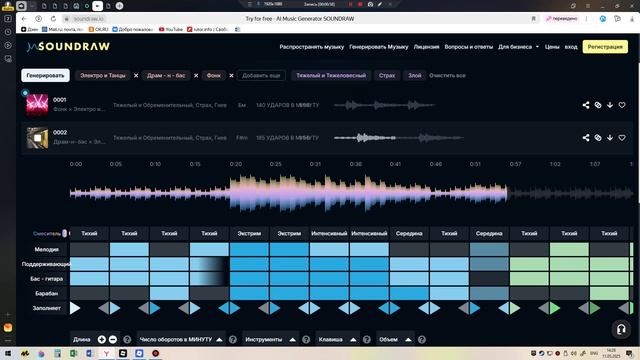640x360 pixels.
Task: Like track 0002 with the heart
Action: 622,138
